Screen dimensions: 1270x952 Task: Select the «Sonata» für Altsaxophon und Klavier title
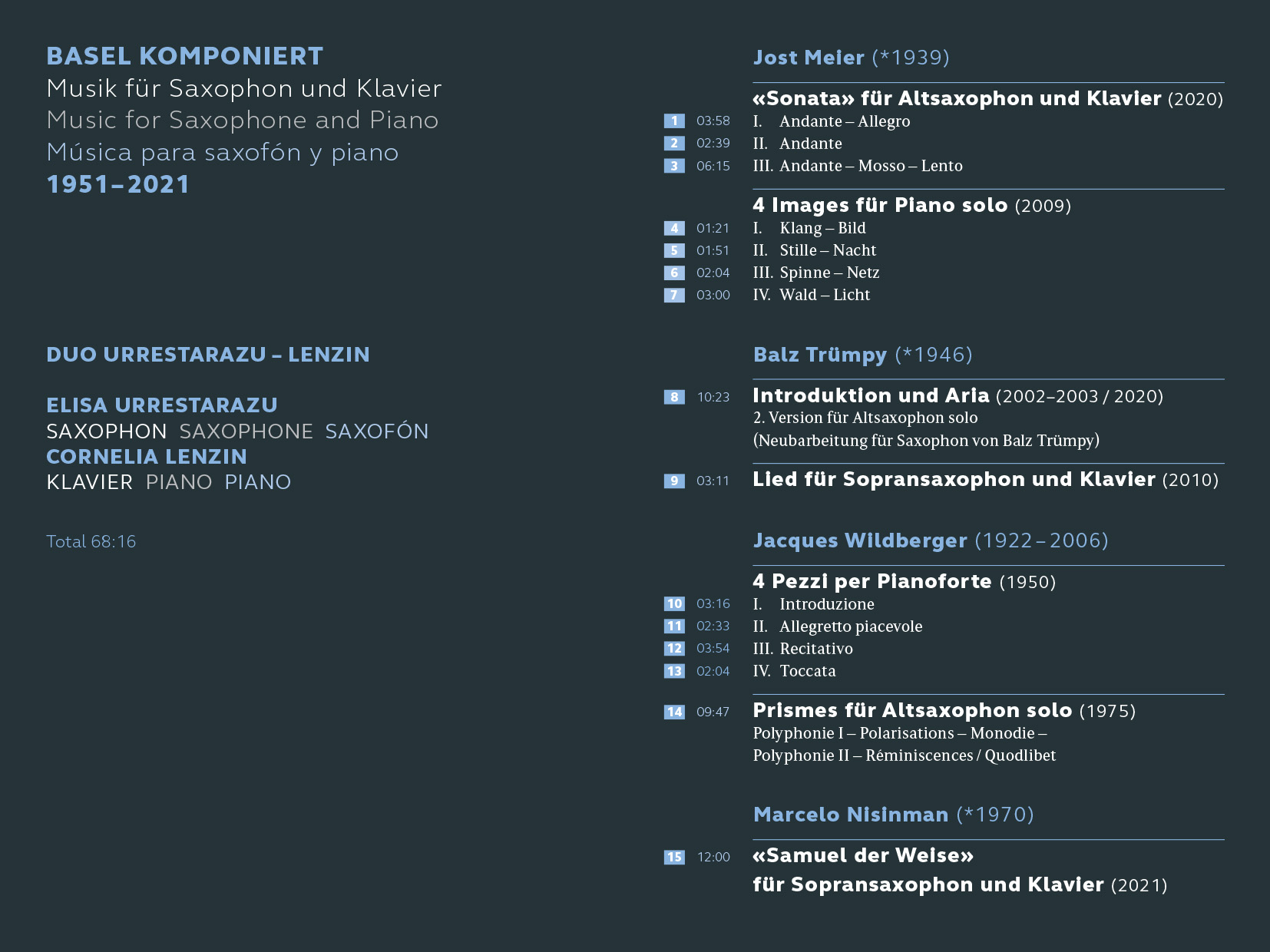point(987,98)
